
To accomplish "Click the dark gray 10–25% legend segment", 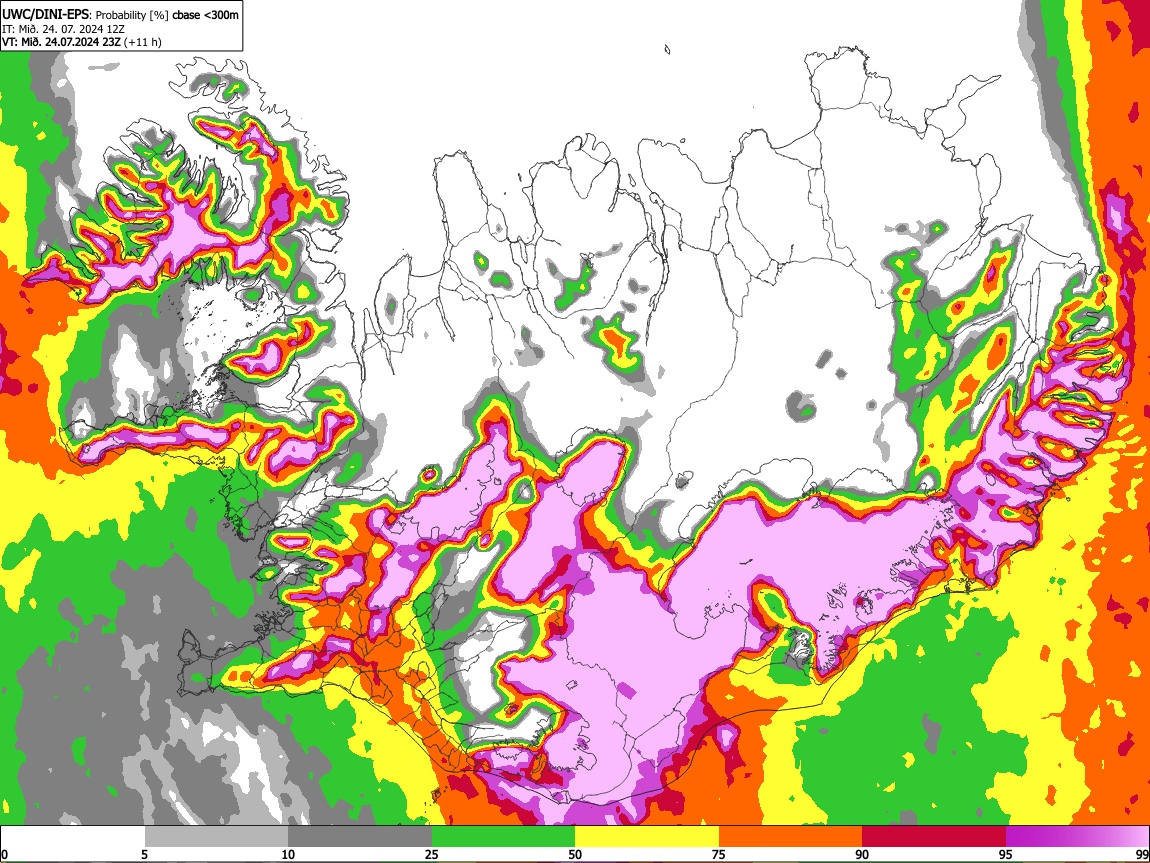I will [359, 836].
